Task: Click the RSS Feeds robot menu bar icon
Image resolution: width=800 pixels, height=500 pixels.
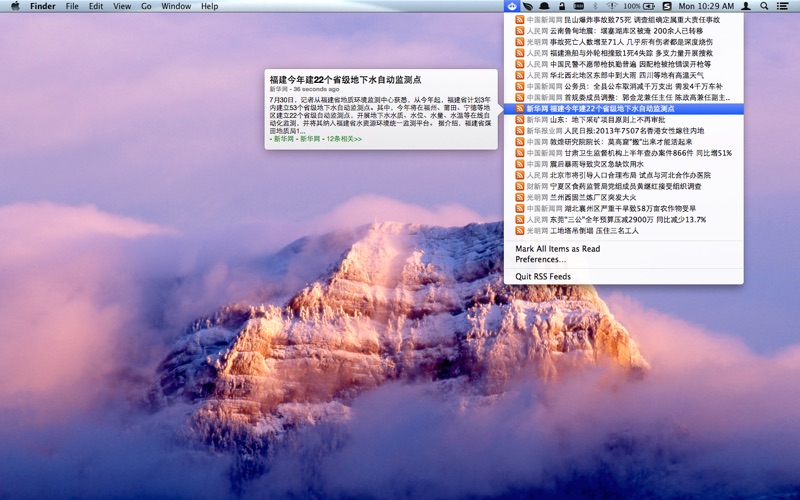Action: (512, 6)
